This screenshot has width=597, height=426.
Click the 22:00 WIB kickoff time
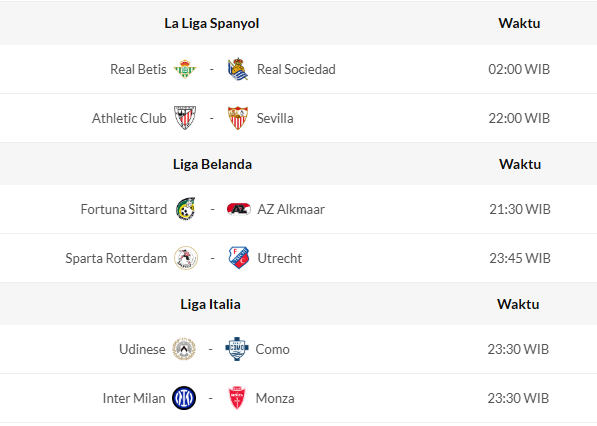(x=519, y=118)
